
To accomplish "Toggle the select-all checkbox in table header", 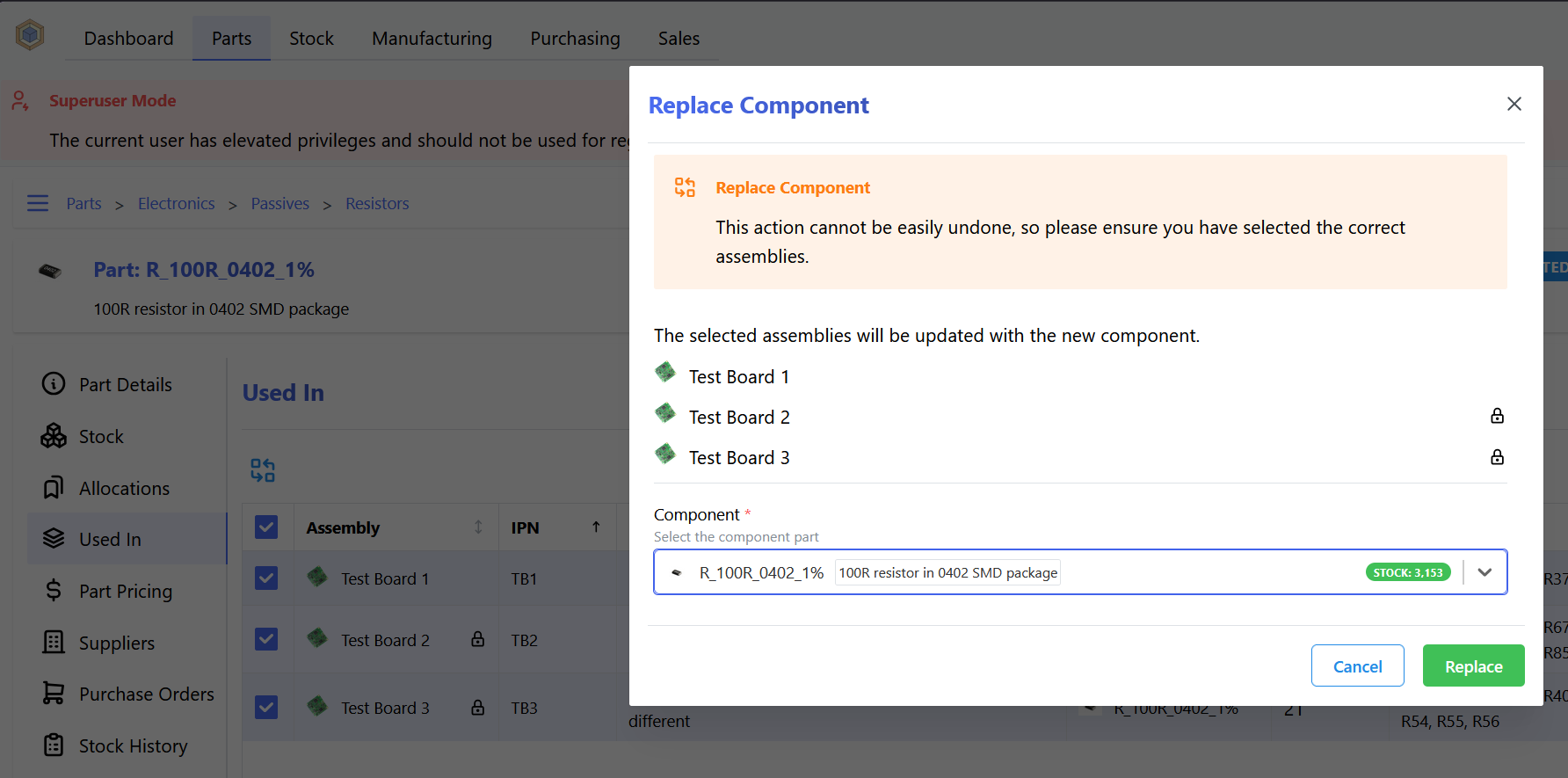I will (266, 527).
